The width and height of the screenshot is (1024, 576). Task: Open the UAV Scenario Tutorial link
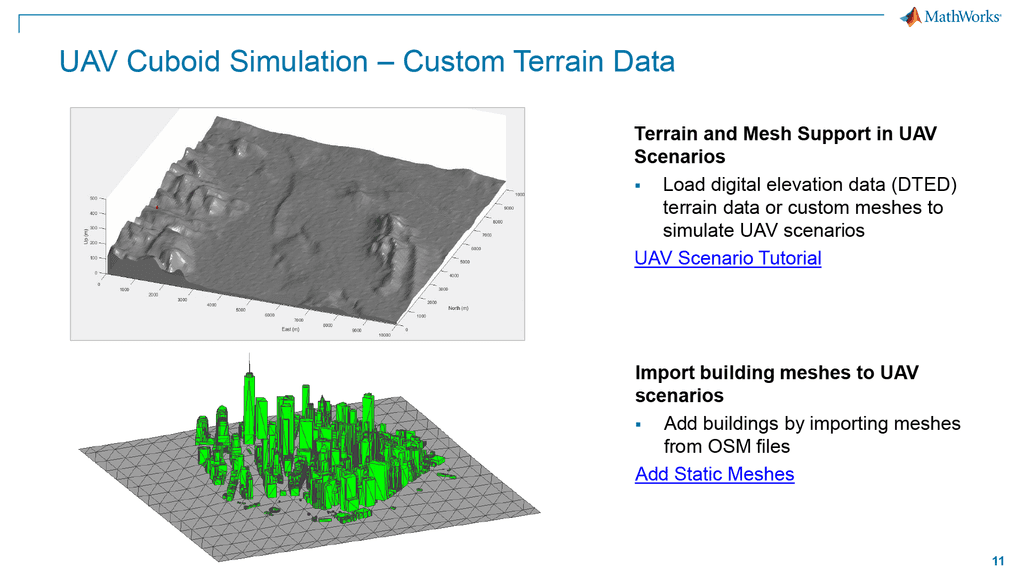coord(727,258)
